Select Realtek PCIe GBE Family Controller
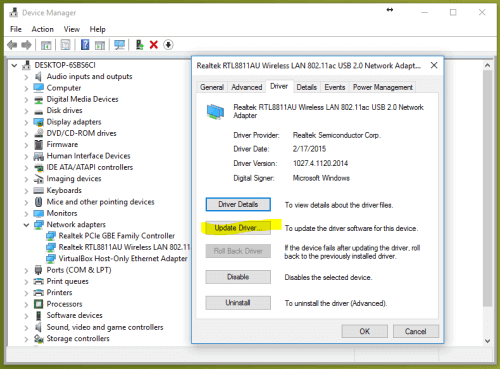The height and width of the screenshot is (369, 500). click(117, 236)
